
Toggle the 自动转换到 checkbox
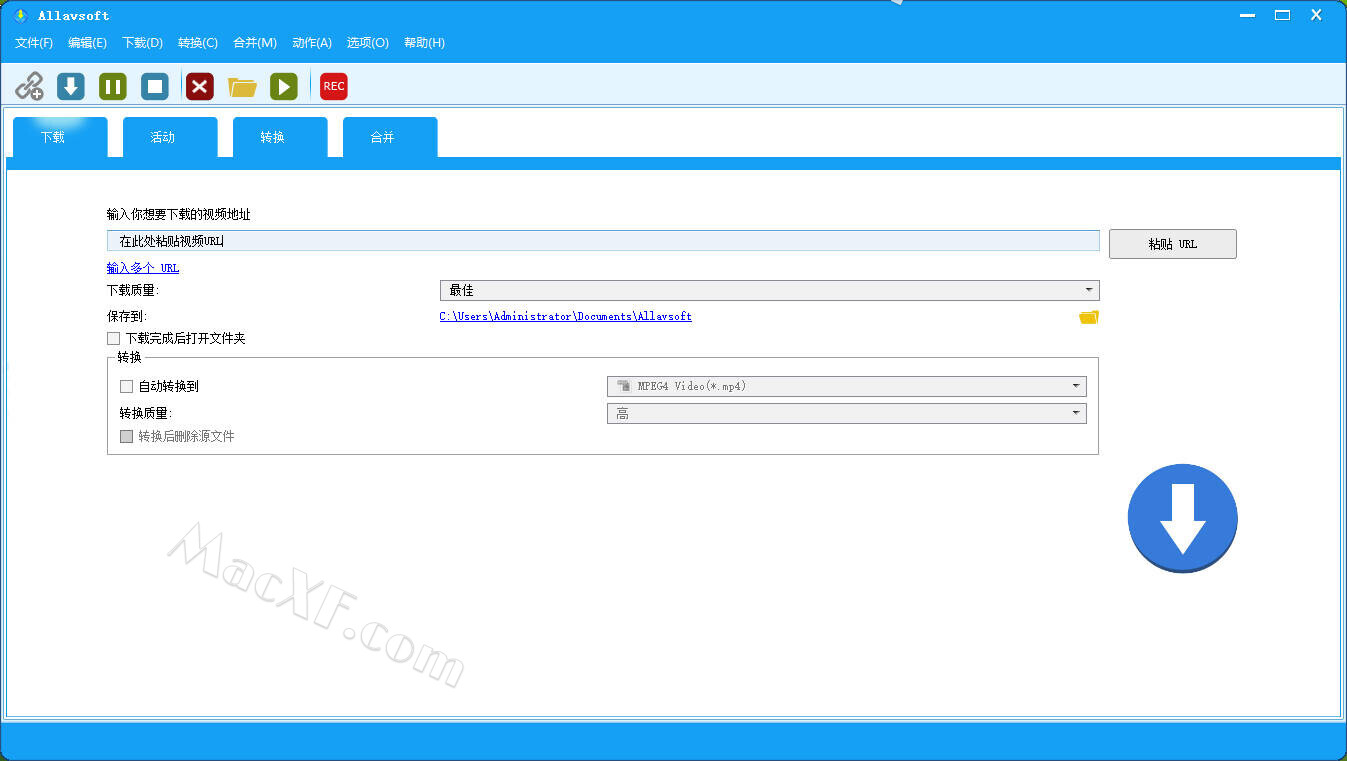click(126, 386)
